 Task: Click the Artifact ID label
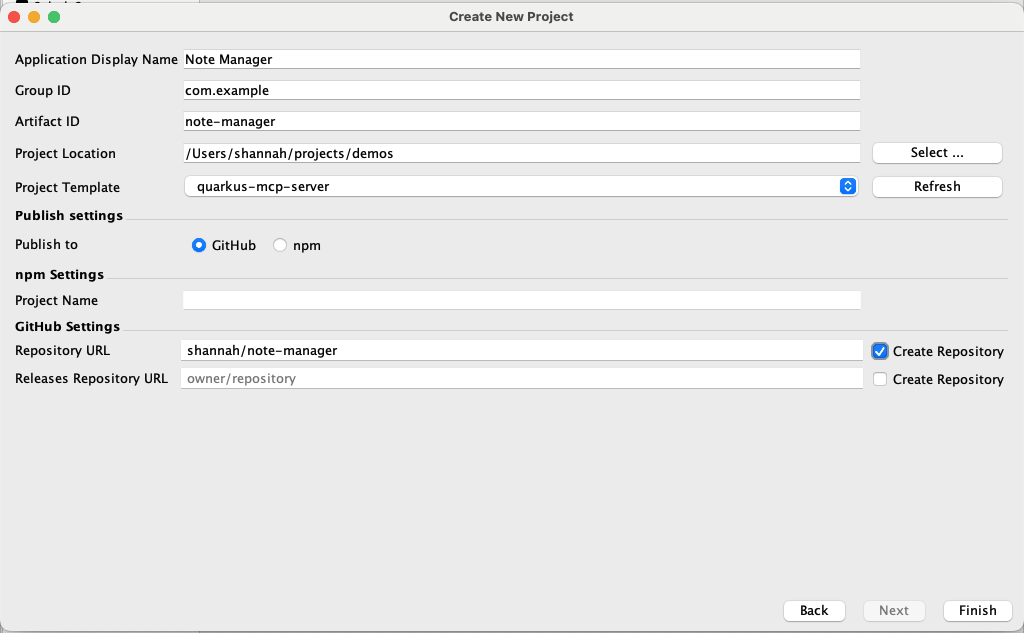coord(47,121)
